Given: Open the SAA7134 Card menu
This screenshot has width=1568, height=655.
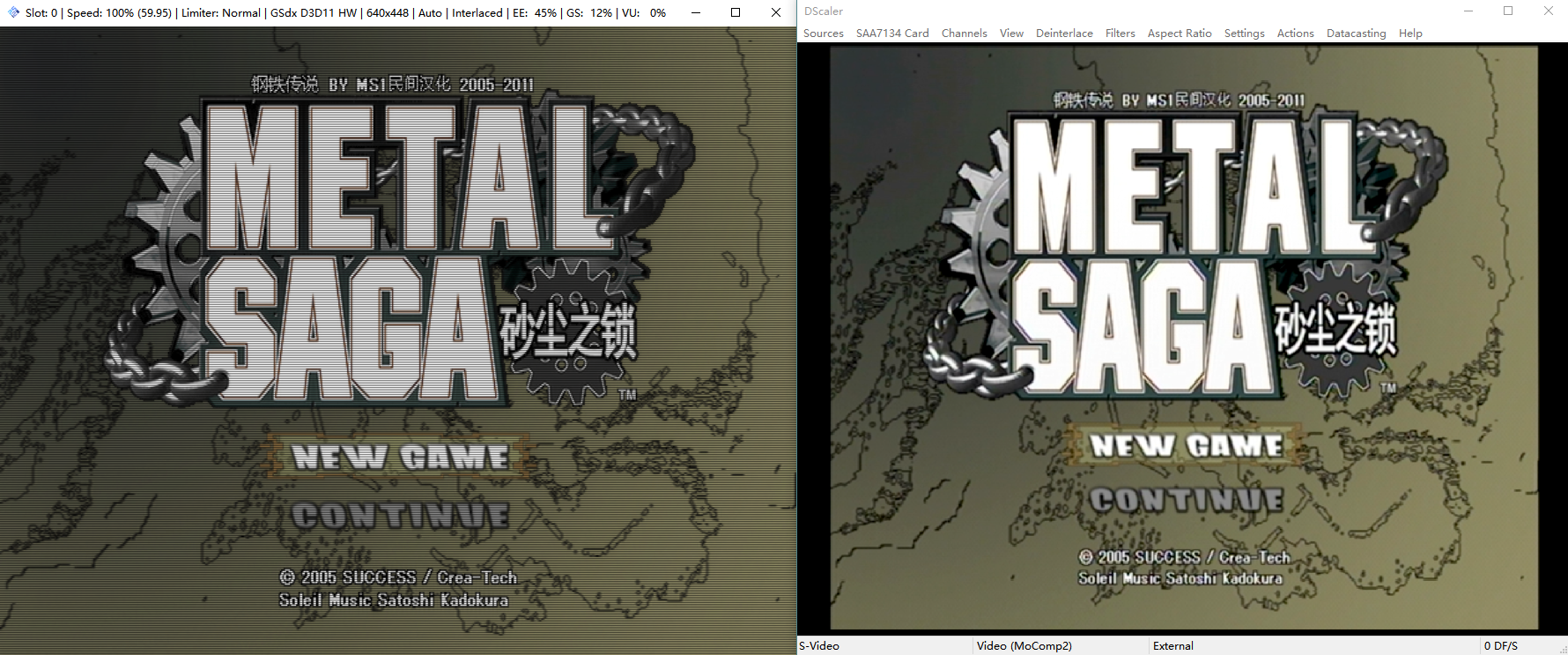Looking at the screenshot, I should coord(892,33).
